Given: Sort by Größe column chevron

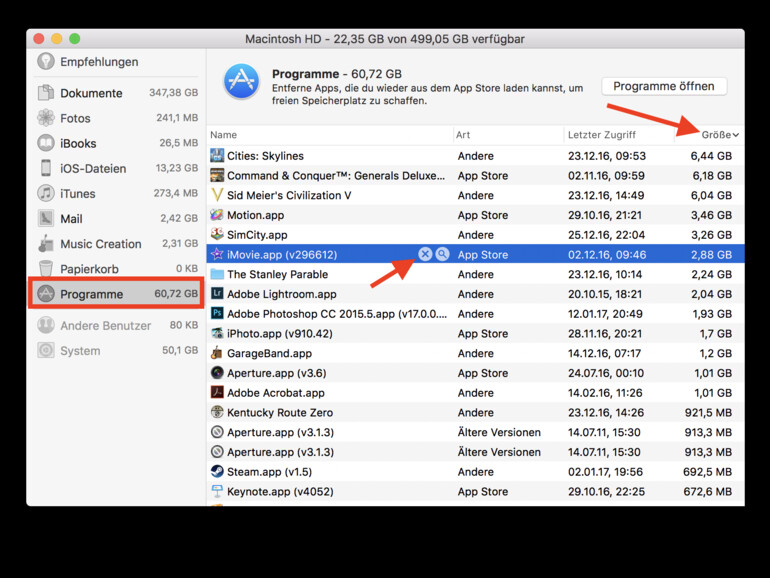Looking at the screenshot, I should [735, 135].
